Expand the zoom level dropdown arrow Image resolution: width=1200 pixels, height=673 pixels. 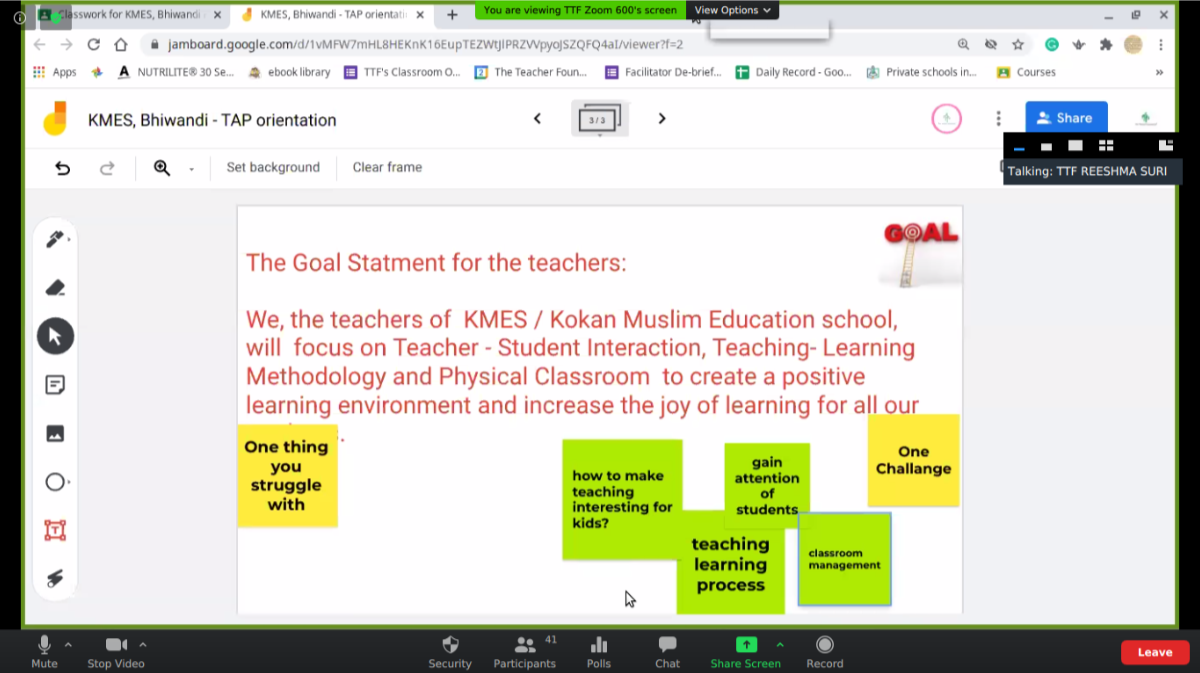click(191, 169)
